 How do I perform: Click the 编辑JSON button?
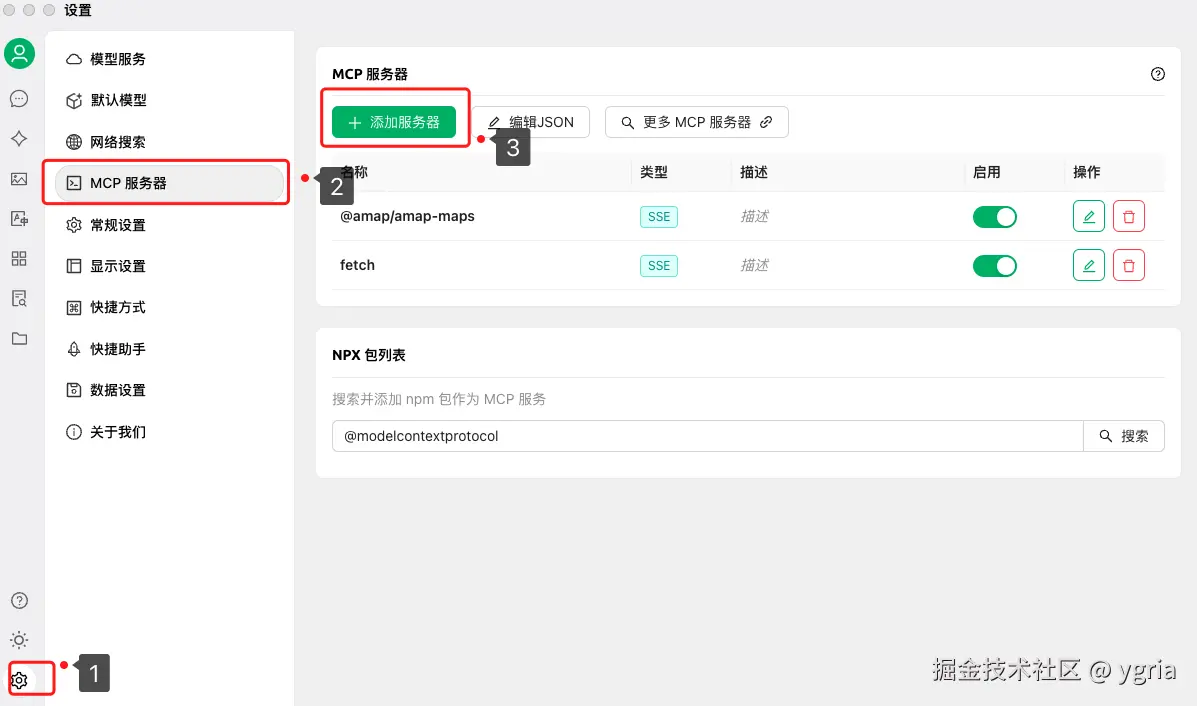(x=531, y=122)
